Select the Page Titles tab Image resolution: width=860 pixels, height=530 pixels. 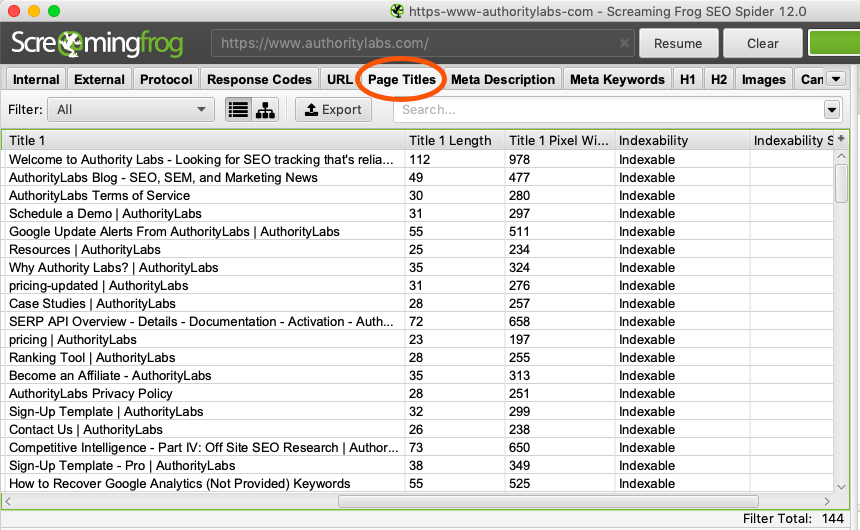click(401, 80)
